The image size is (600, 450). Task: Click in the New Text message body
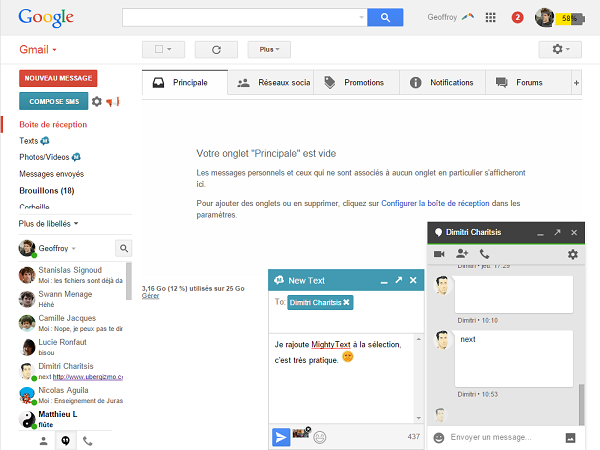pyautogui.click(x=342, y=378)
